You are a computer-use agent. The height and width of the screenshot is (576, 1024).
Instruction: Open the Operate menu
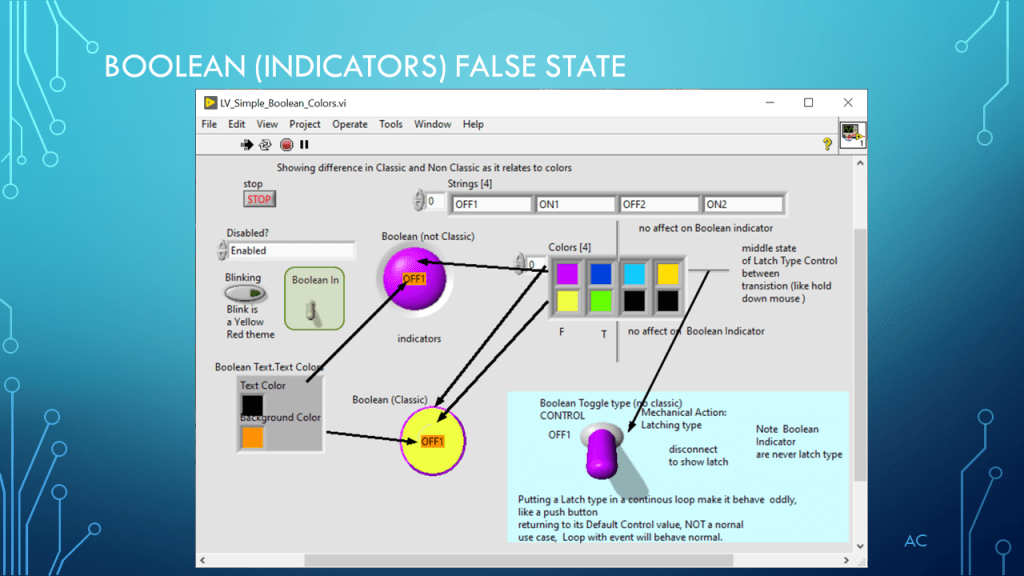tap(350, 124)
